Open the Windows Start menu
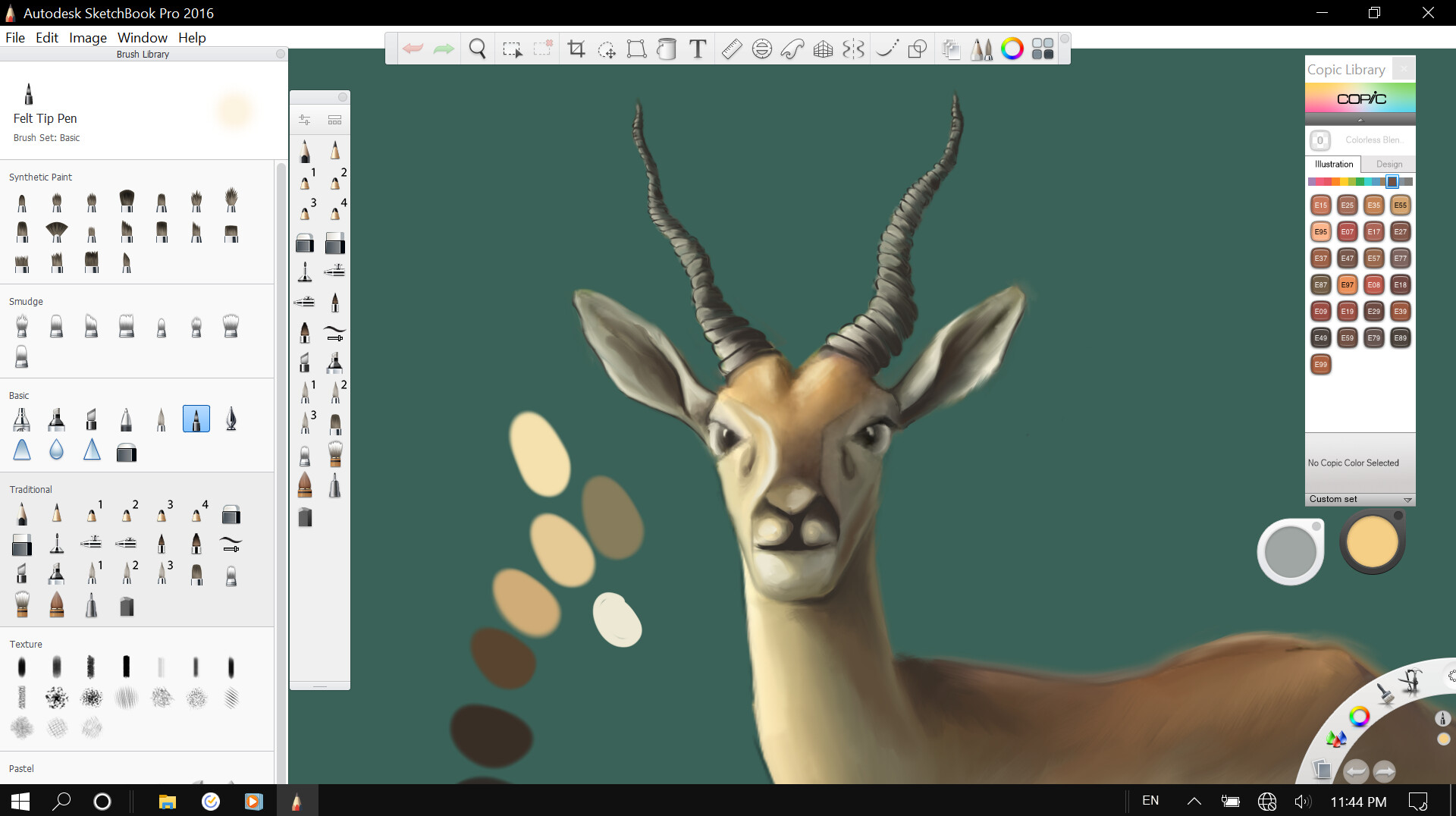 click(20, 801)
